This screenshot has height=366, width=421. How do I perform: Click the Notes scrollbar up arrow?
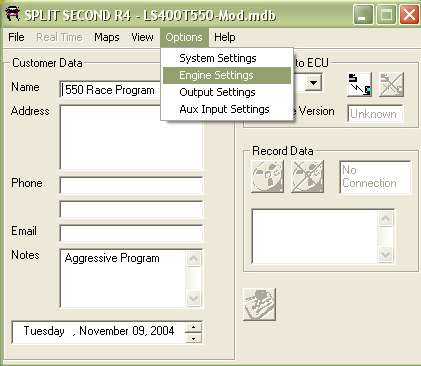point(194,258)
